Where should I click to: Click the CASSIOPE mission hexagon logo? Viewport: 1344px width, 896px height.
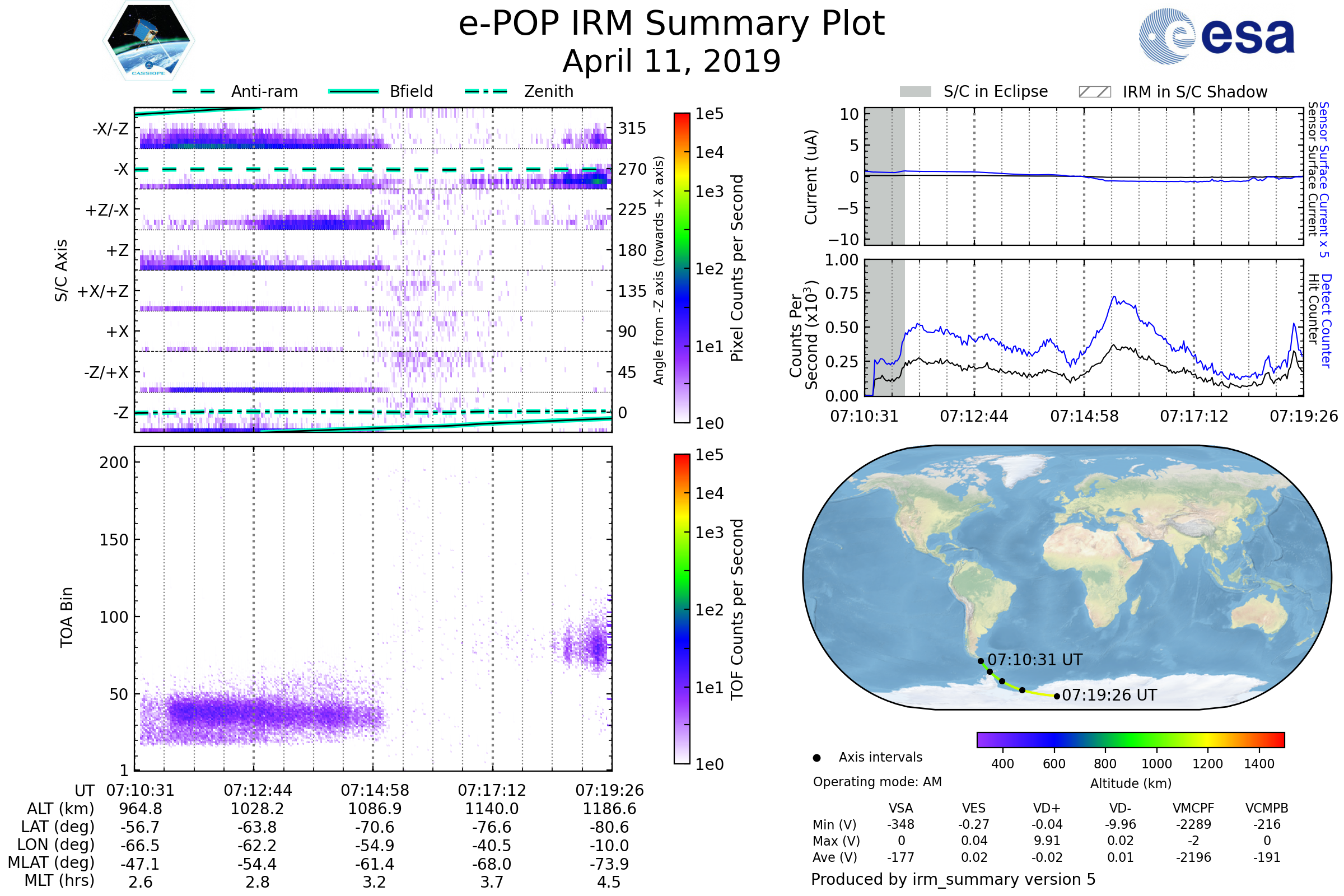pos(148,41)
